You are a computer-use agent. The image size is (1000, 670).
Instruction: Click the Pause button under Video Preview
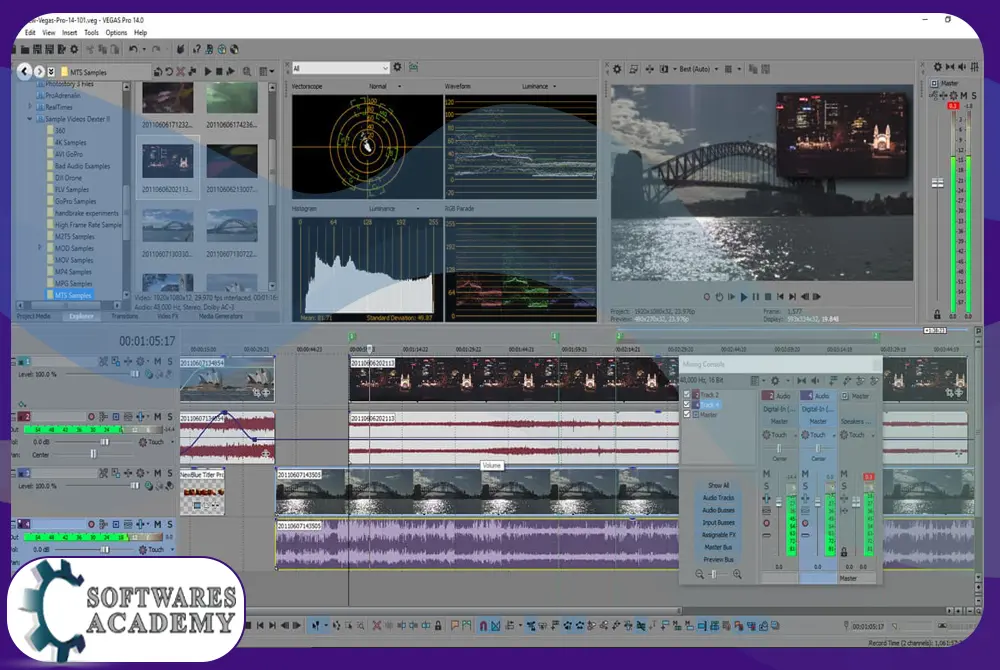pyautogui.click(x=756, y=297)
